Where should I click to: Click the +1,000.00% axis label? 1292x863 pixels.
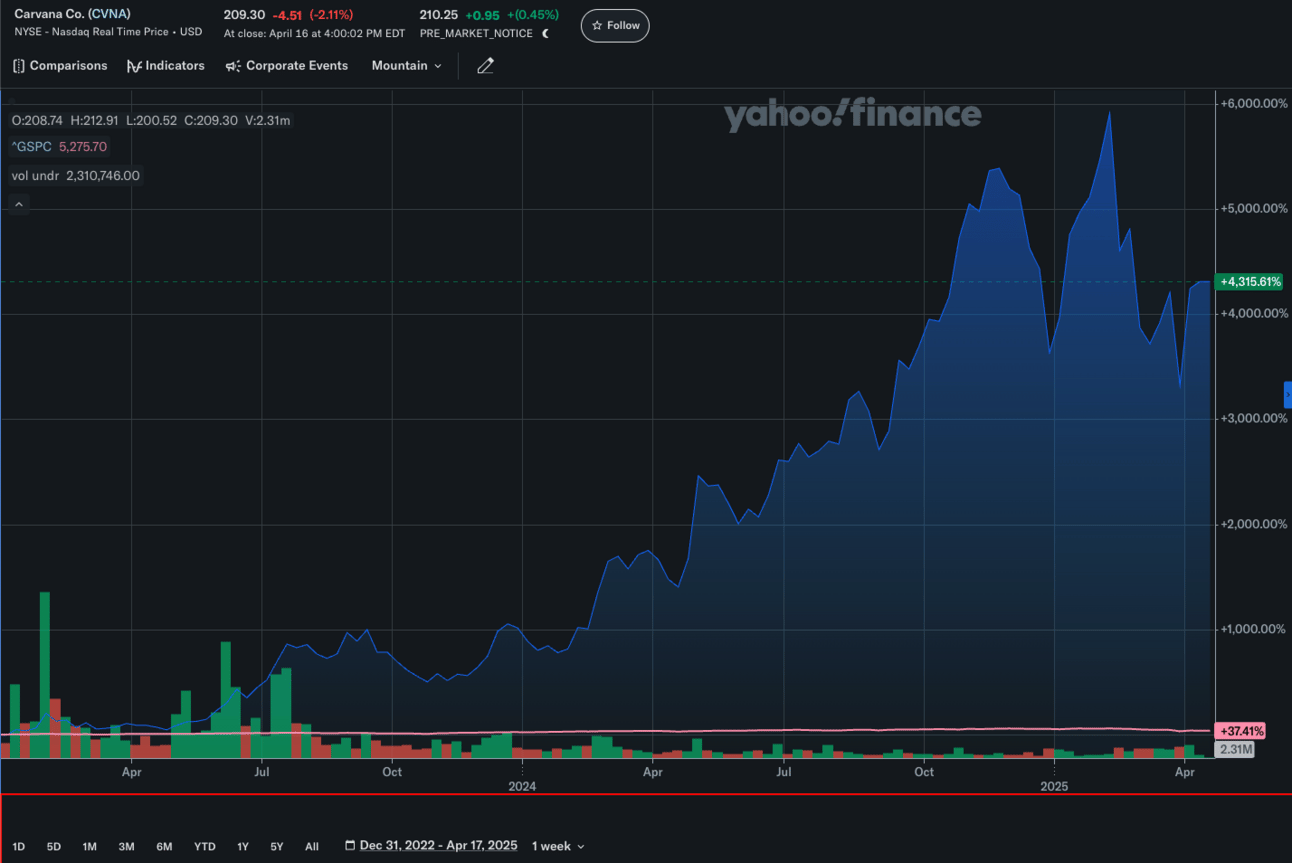pyautogui.click(x=1253, y=629)
